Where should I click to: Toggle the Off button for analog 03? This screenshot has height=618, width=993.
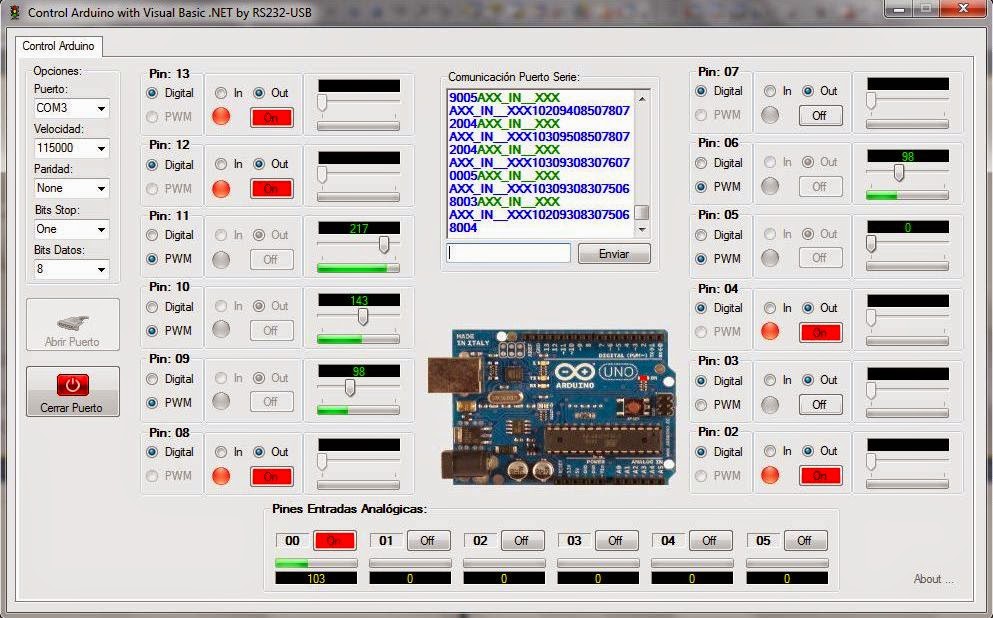tap(615, 541)
